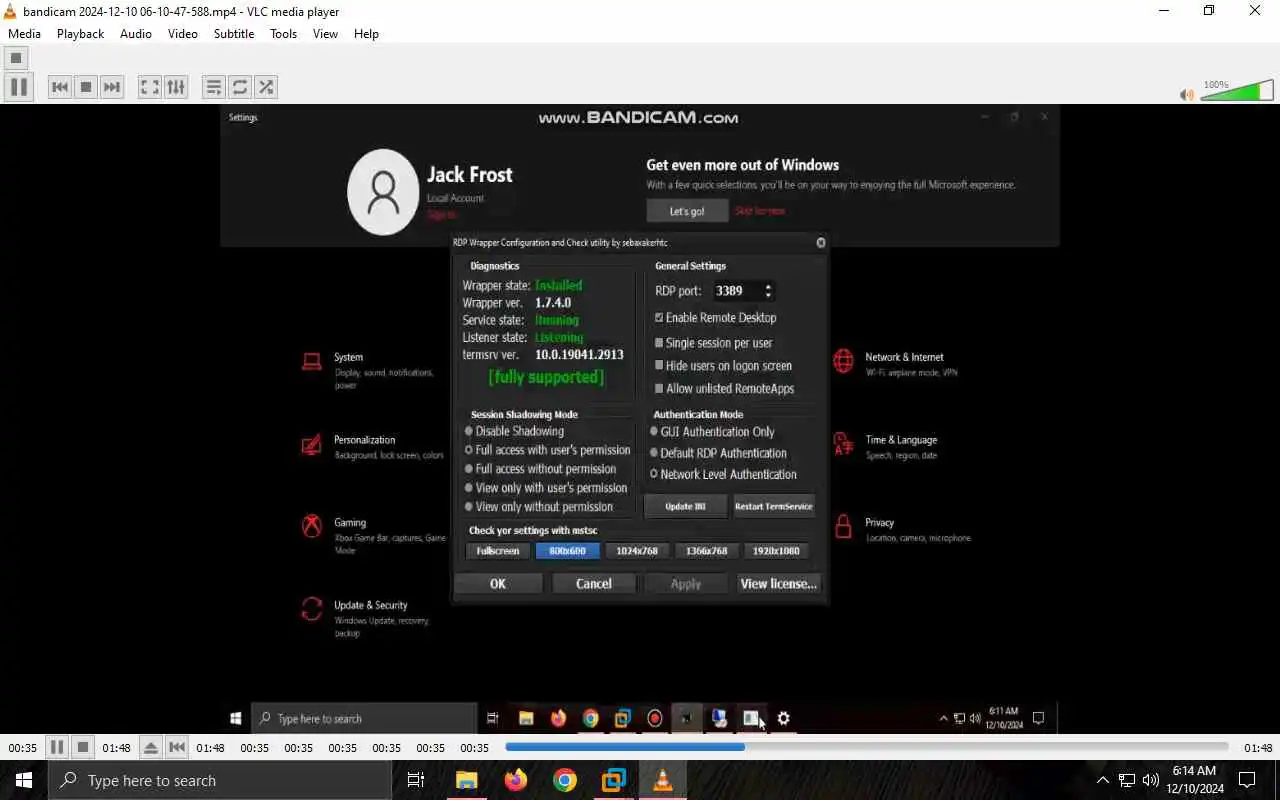Open the Playback menu
The image size is (1280, 800).
pyautogui.click(x=80, y=33)
